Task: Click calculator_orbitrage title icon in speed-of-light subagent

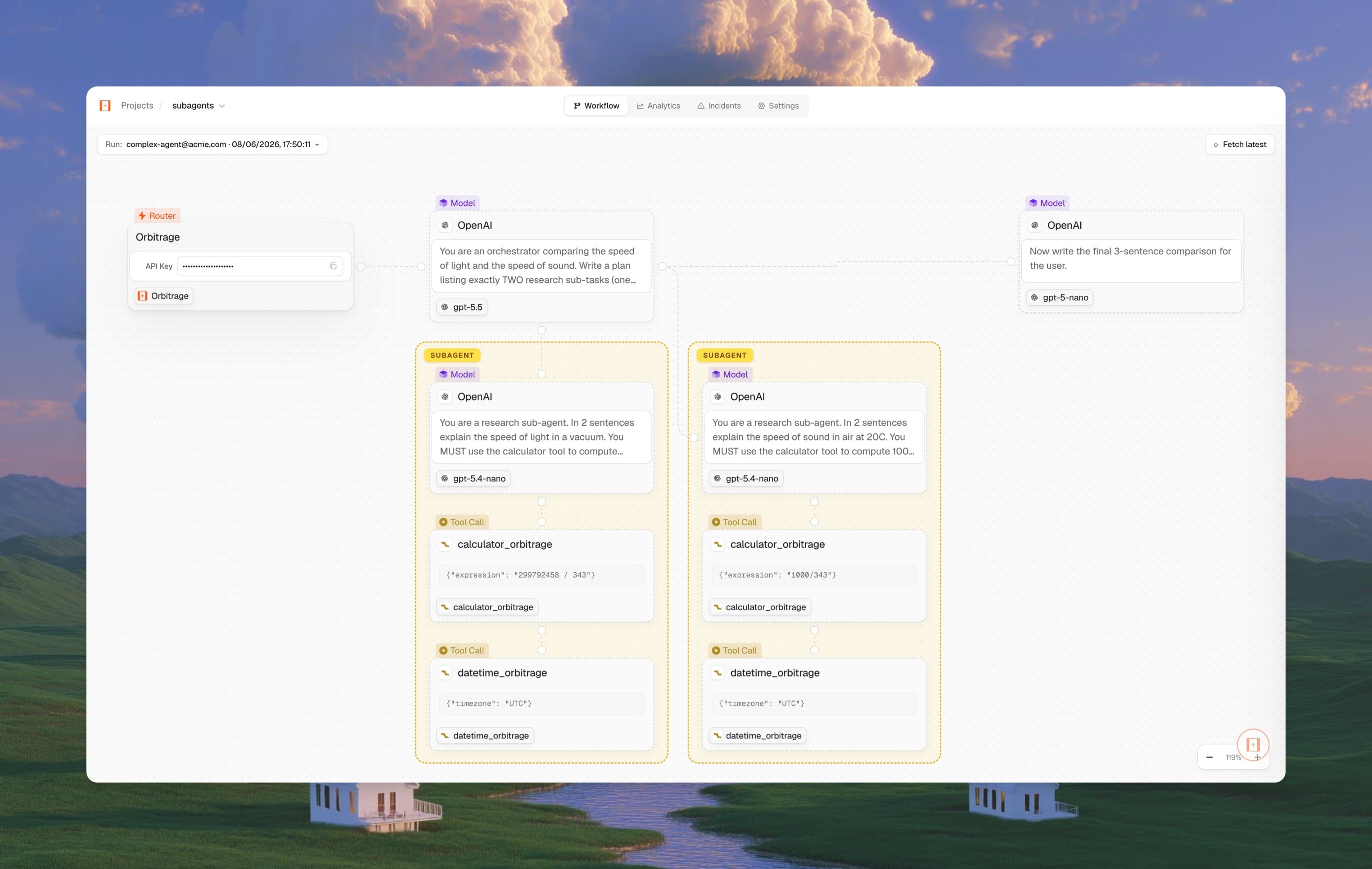Action: click(445, 544)
